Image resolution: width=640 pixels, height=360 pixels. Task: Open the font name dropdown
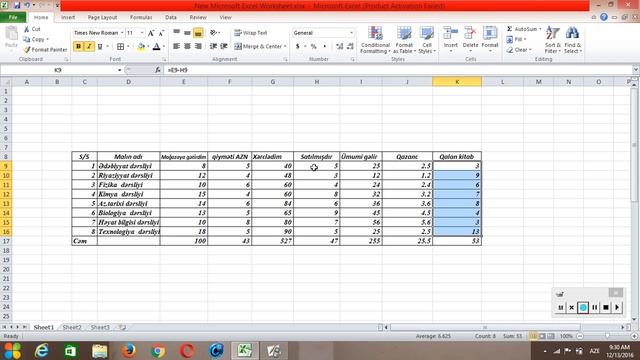point(122,33)
